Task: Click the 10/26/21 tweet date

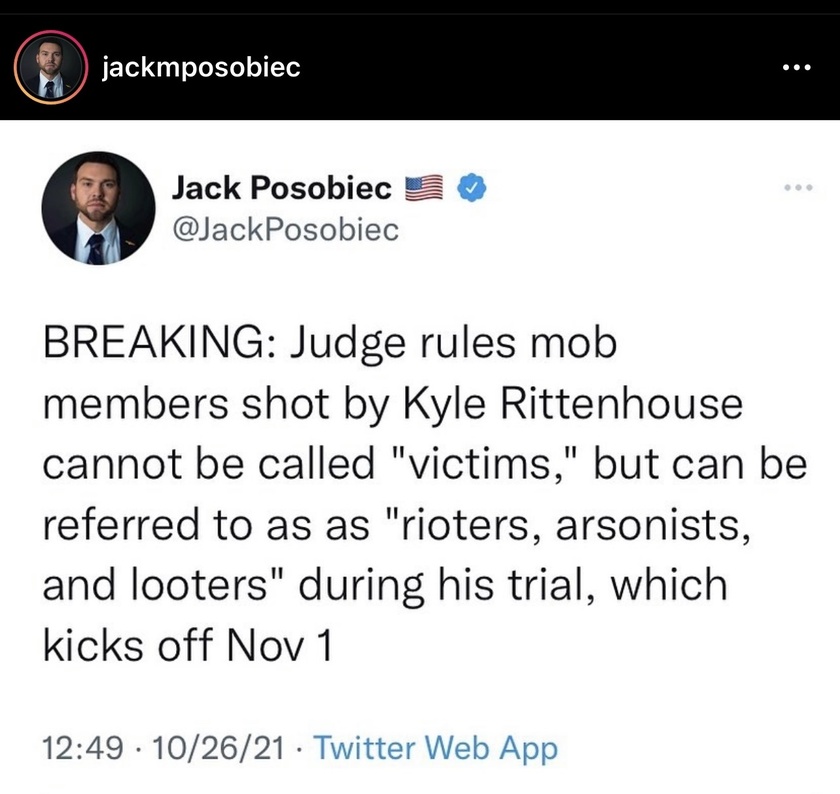Action: click(218, 748)
